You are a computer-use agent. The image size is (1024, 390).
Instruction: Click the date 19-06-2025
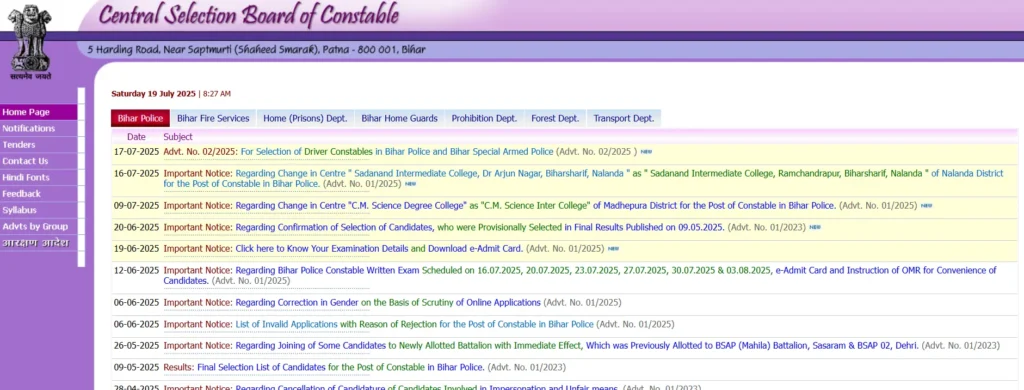pyautogui.click(x=136, y=249)
